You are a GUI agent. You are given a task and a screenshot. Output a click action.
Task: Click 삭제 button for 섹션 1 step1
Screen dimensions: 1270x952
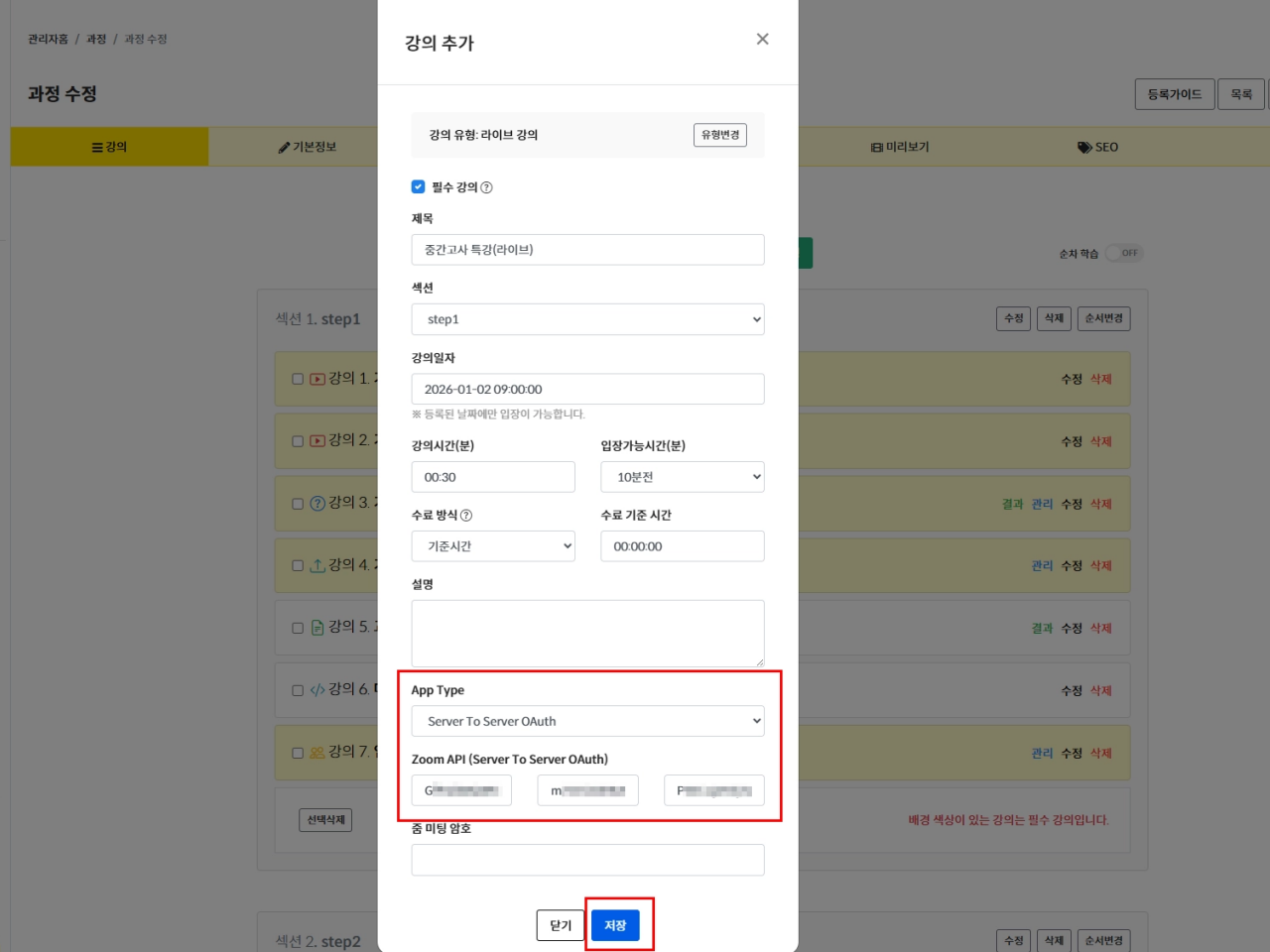pyautogui.click(x=1054, y=318)
